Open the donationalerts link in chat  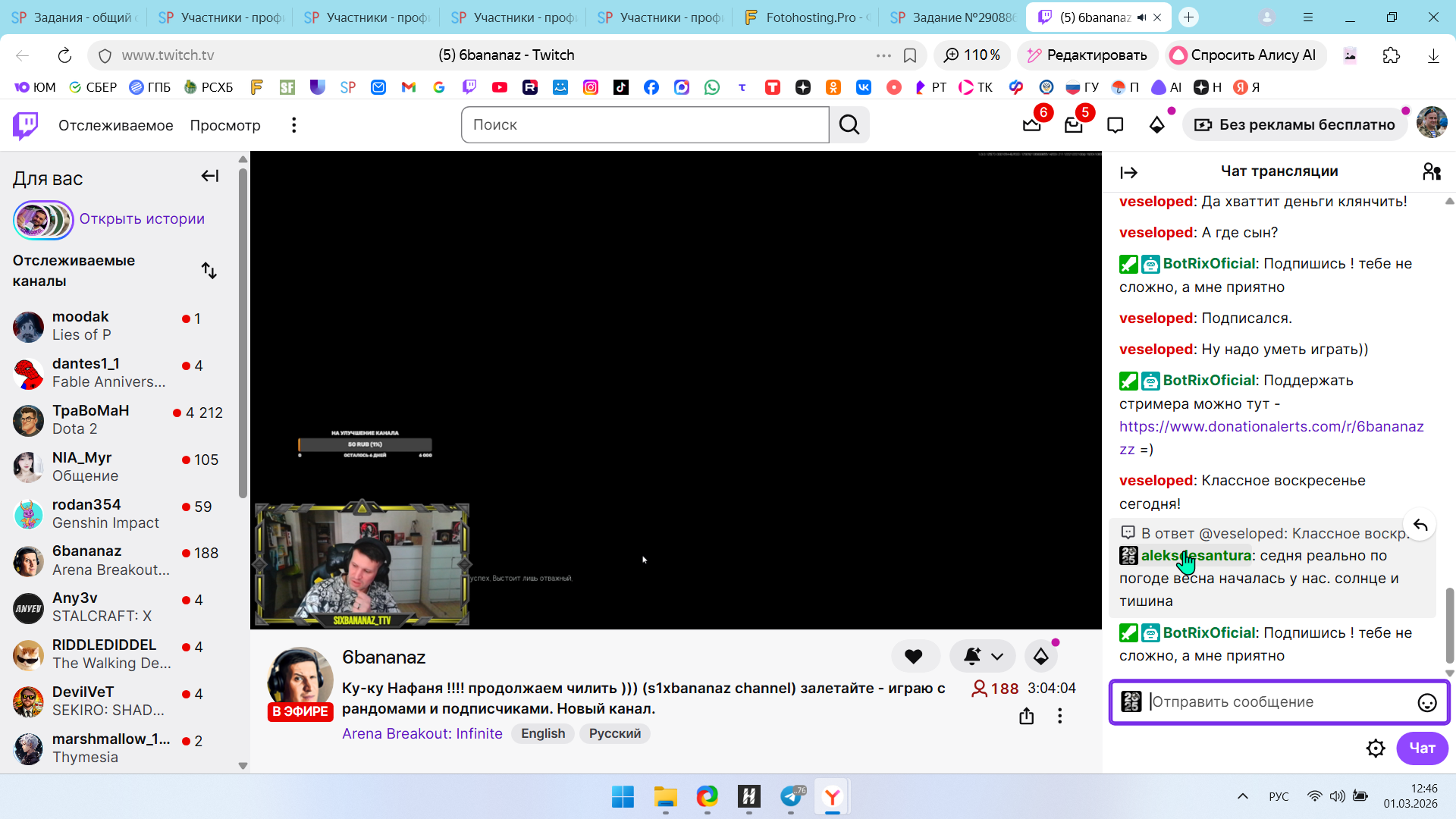1271,427
